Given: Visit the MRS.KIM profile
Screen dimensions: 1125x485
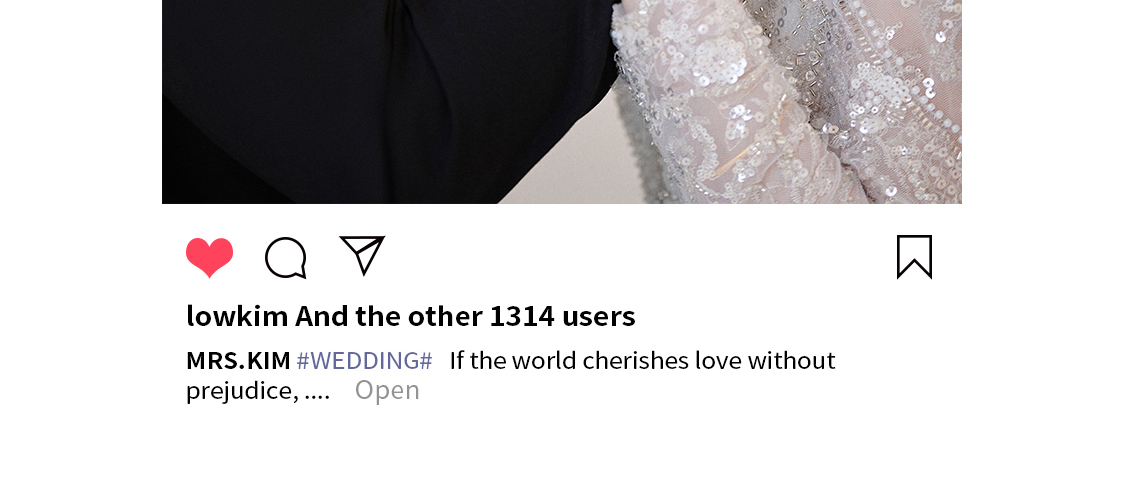Looking at the screenshot, I should 238,360.
